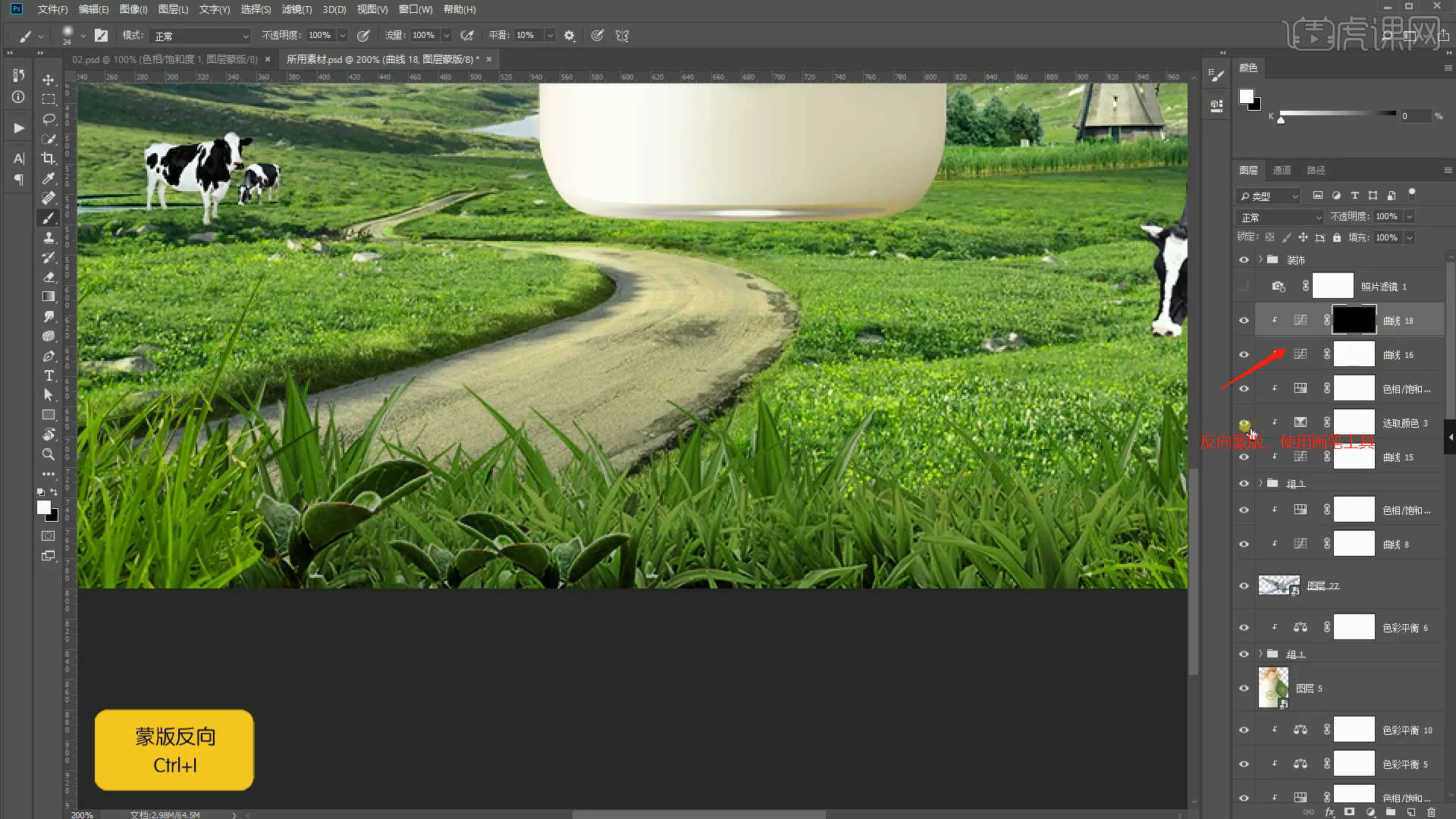Lock all for selected layer
Image resolution: width=1456 pixels, height=819 pixels.
click(x=1337, y=237)
